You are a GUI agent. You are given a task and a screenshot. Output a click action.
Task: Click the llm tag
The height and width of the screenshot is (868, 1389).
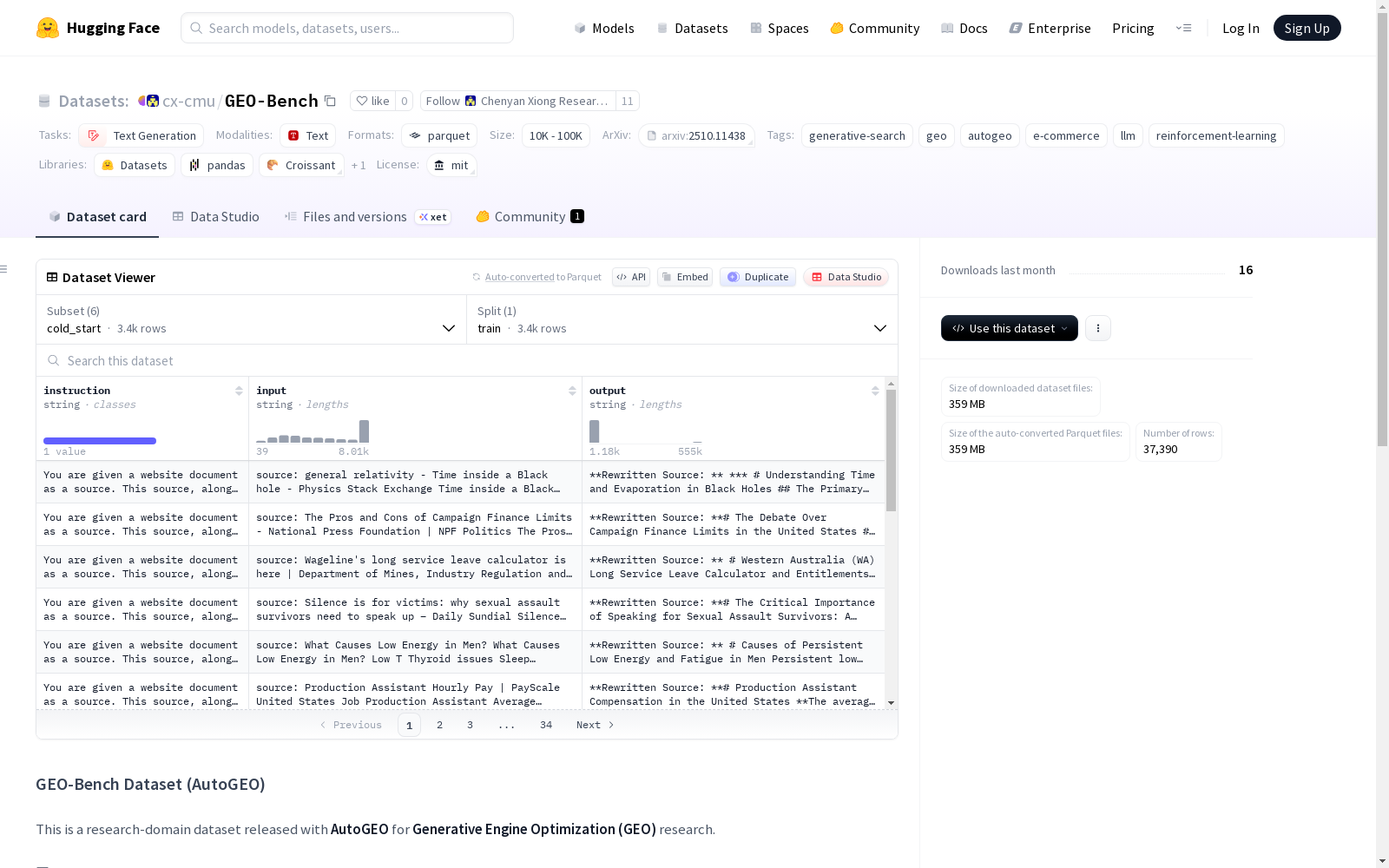[1128, 135]
